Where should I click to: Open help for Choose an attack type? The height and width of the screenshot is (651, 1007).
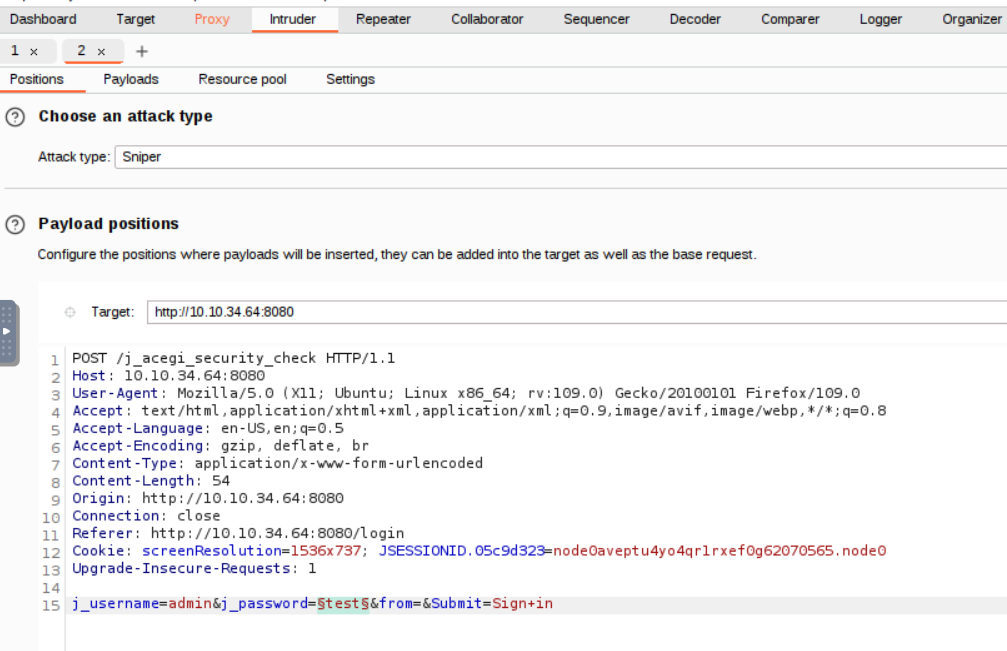tap(15, 117)
